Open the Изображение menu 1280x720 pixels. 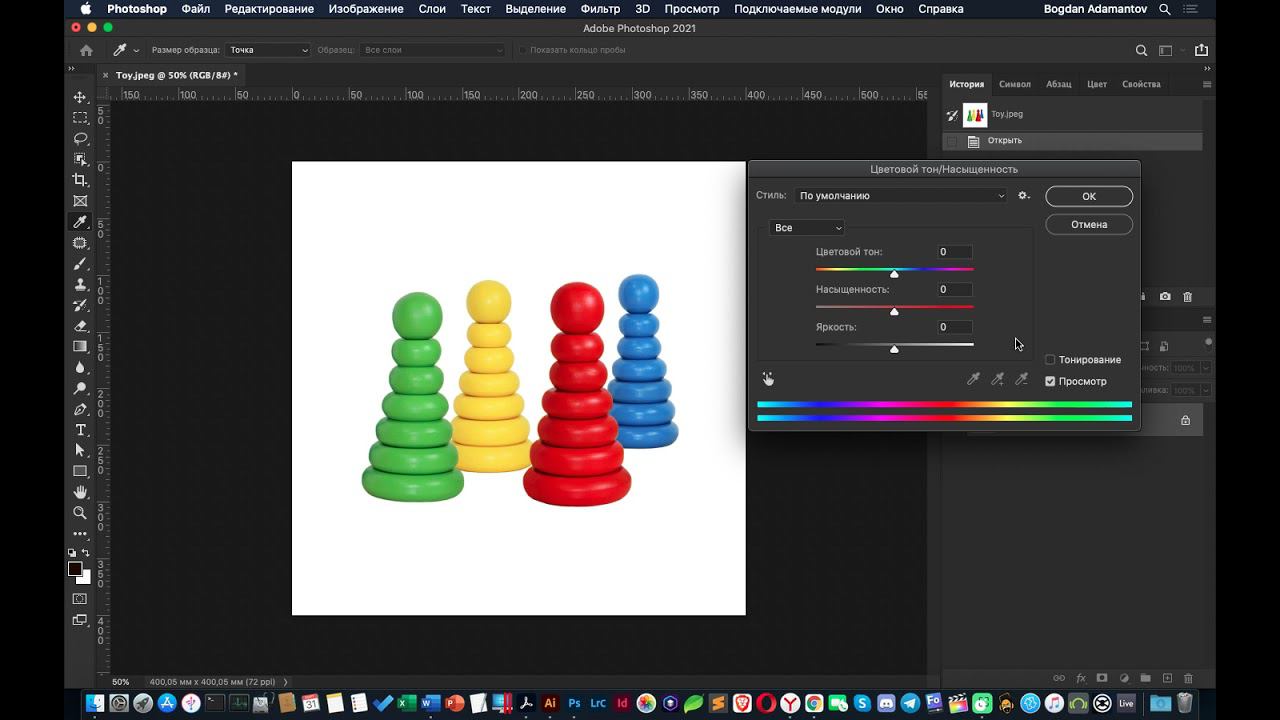366,9
